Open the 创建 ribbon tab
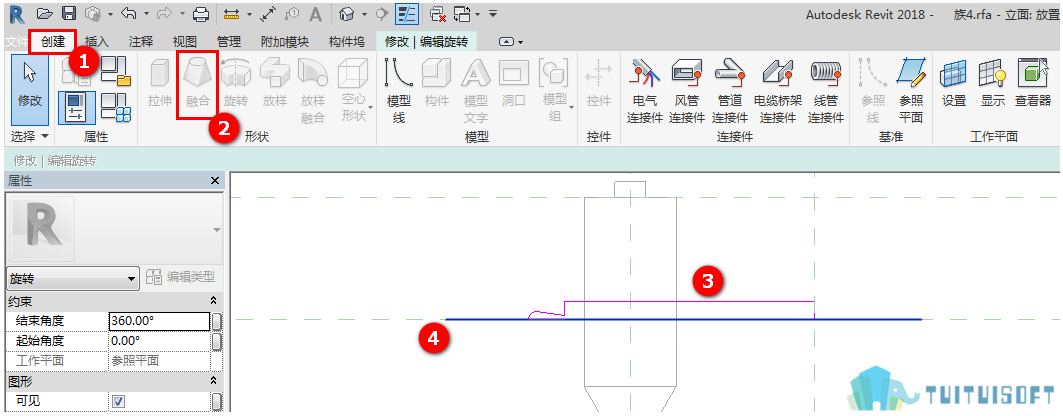This screenshot has height=416, width=1063. pyautogui.click(x=52, y=41)
